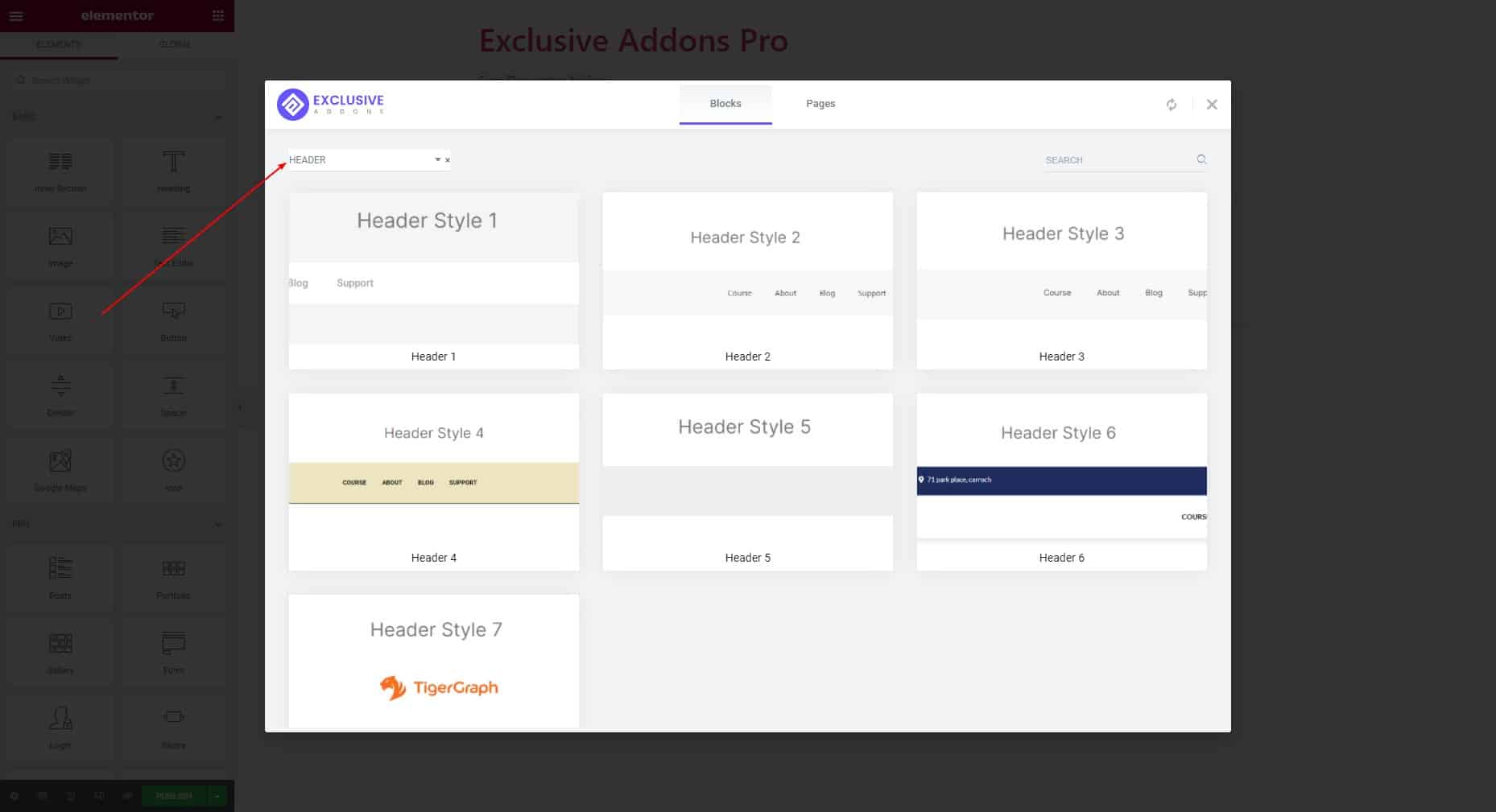The width and height of the screenshot is (1496, 812).
Task: Open the Navigator layers icon in footer
Action: 43,796
